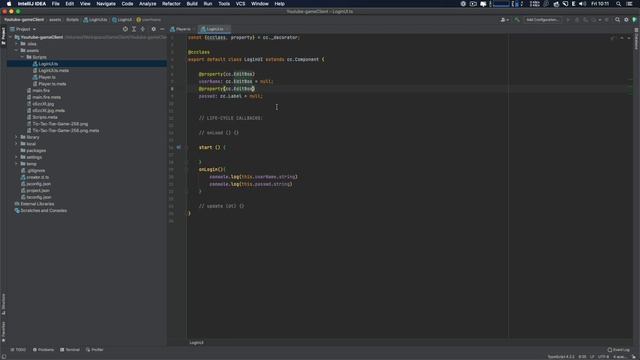Expand the settings folder
This screenshot has height=360, width=640.
pyautogui.click(x=16, y=157)
